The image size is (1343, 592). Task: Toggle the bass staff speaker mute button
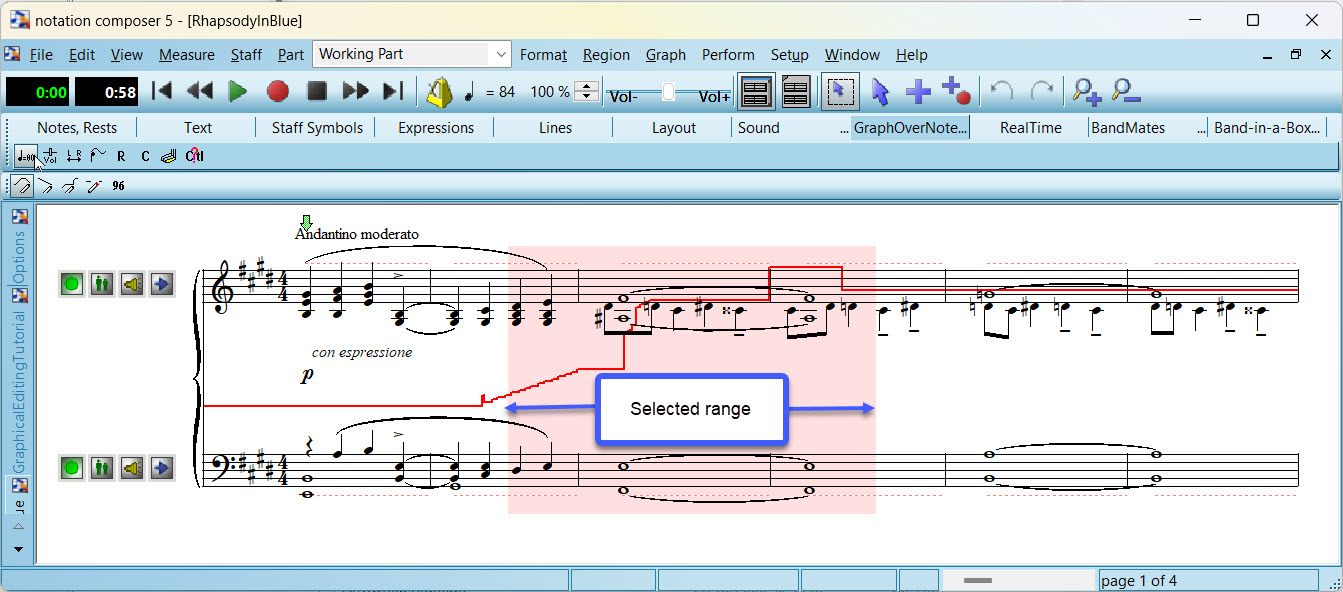click(131, 467)
